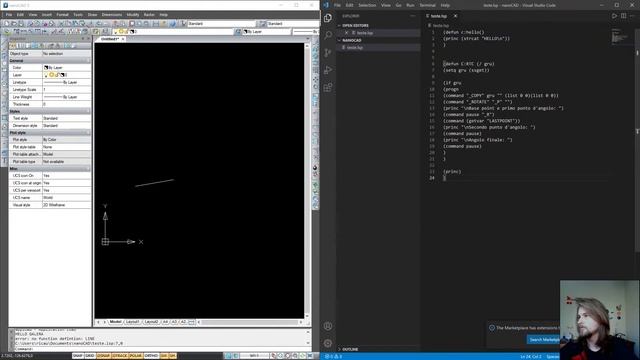Click the Layers manager icon in nanoCAD

click(96, 31)
